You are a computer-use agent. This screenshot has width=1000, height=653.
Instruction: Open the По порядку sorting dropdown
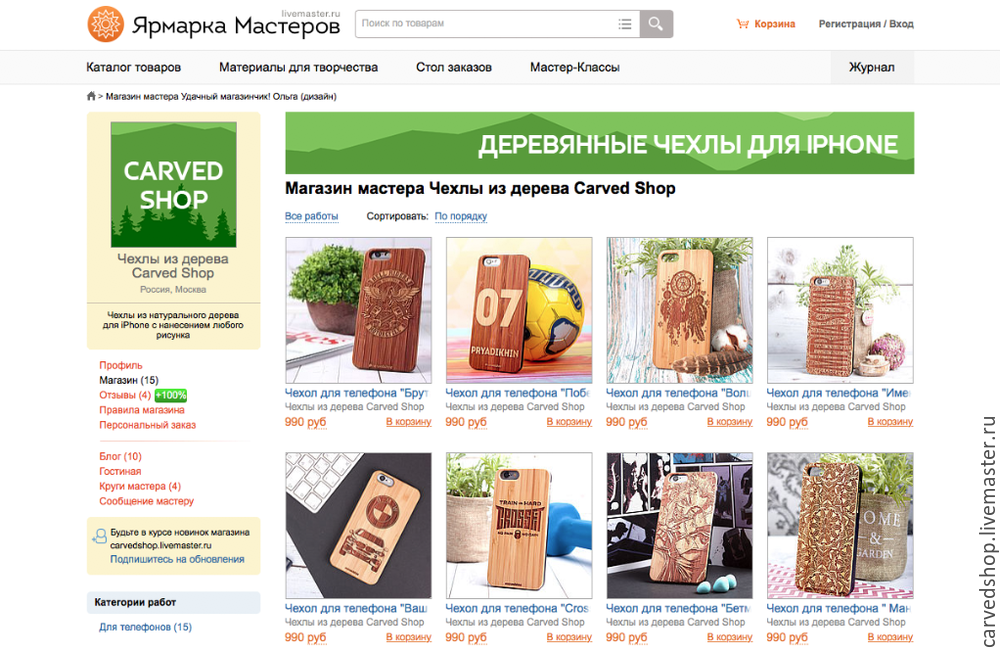click(460, 216)
